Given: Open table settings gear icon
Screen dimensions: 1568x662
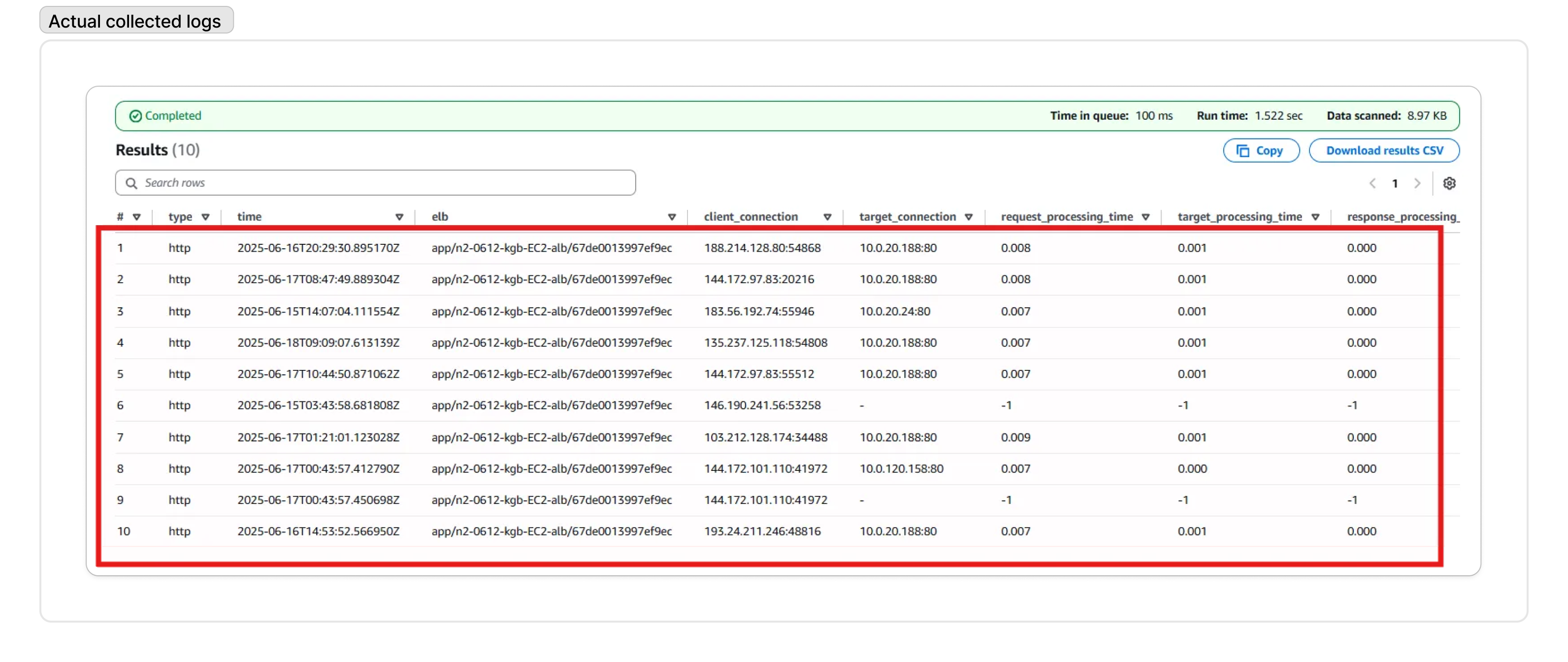Looking at the screenshot, I should [x=1449, y=183].
